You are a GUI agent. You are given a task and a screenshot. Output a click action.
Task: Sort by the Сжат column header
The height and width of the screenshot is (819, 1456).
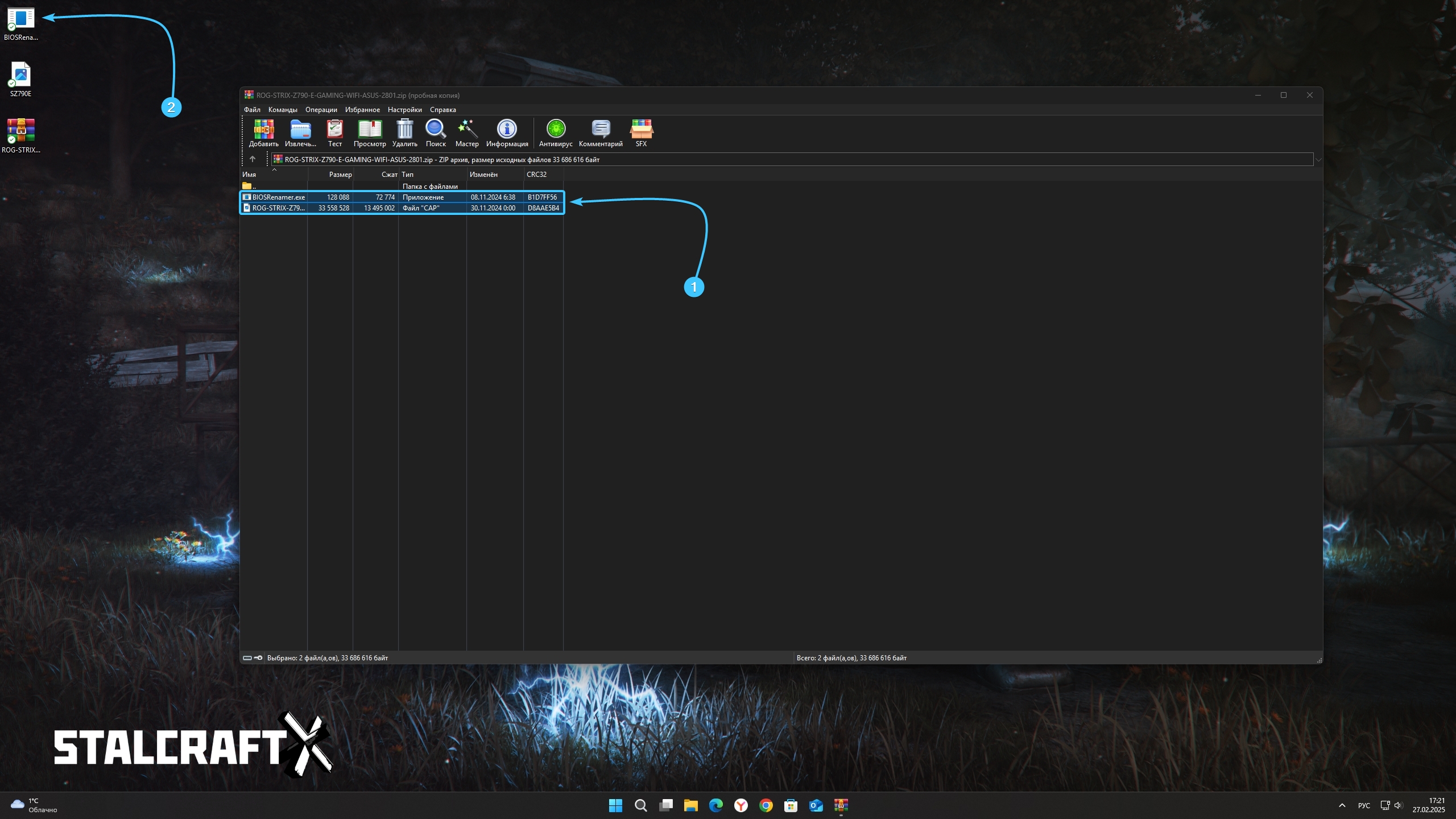376,175
